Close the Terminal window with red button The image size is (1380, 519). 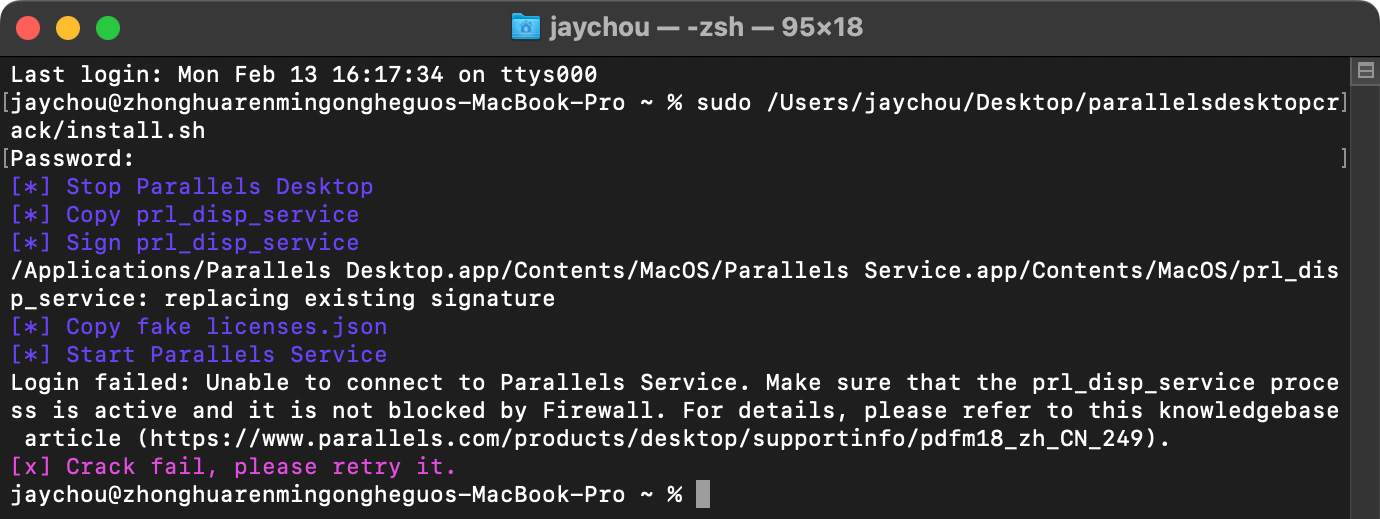(x=28, y=28)
